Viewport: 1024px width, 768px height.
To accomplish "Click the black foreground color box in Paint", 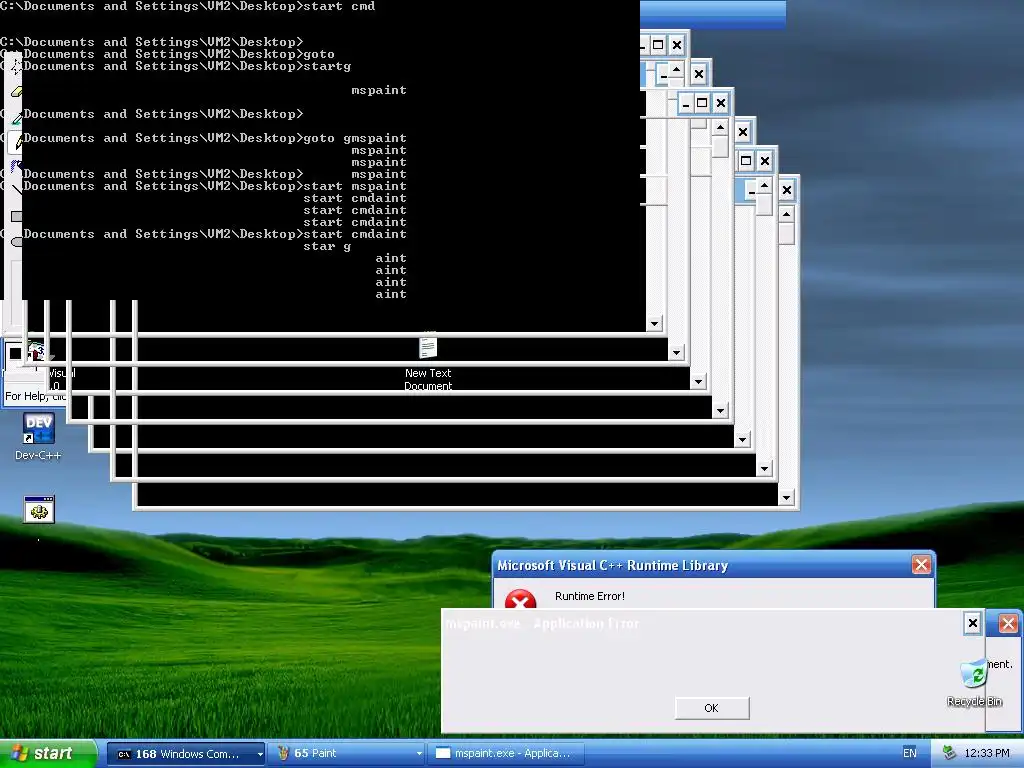I will tap(15, 353).
